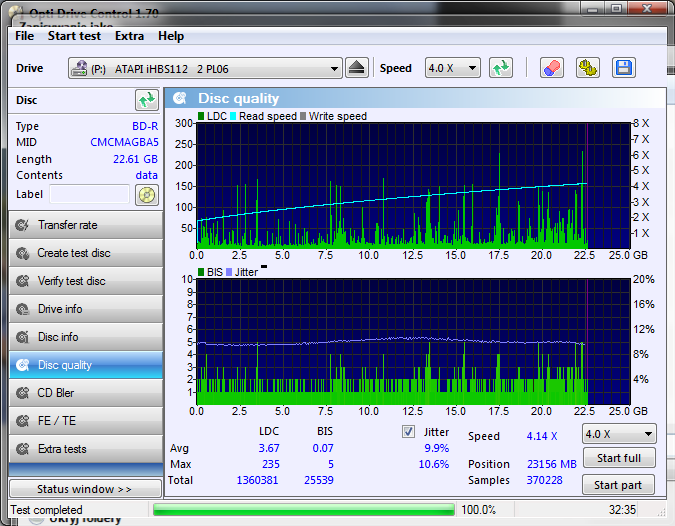Open the Start test menu

[74, 36]
